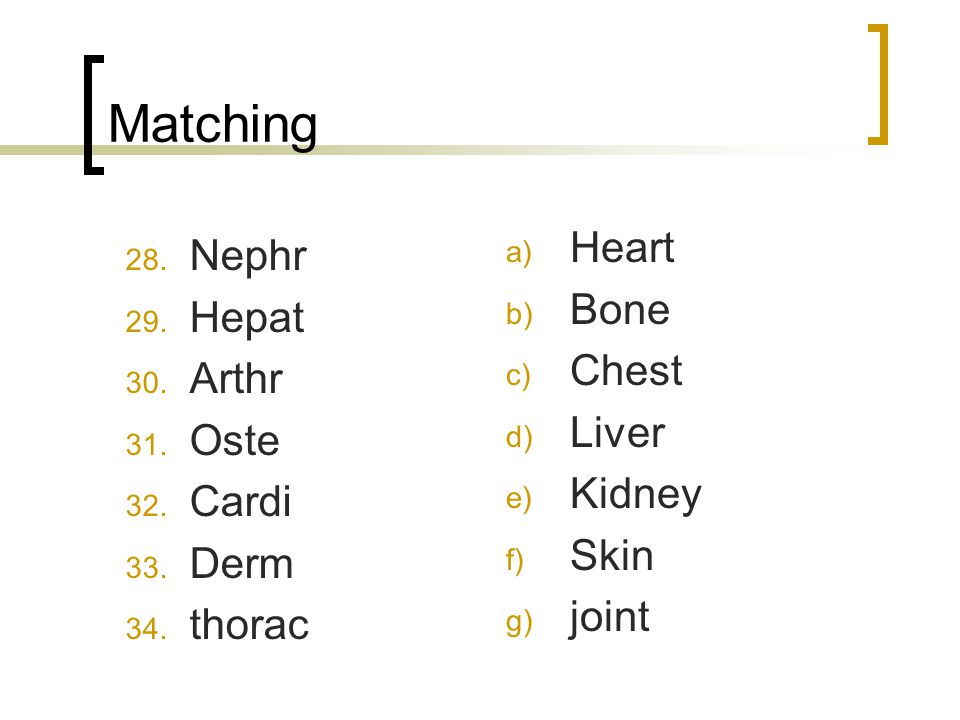Click the answer Bone
The width and height of the screenshot is (960, 720).
pyautogui.click(x=620, y=309)
